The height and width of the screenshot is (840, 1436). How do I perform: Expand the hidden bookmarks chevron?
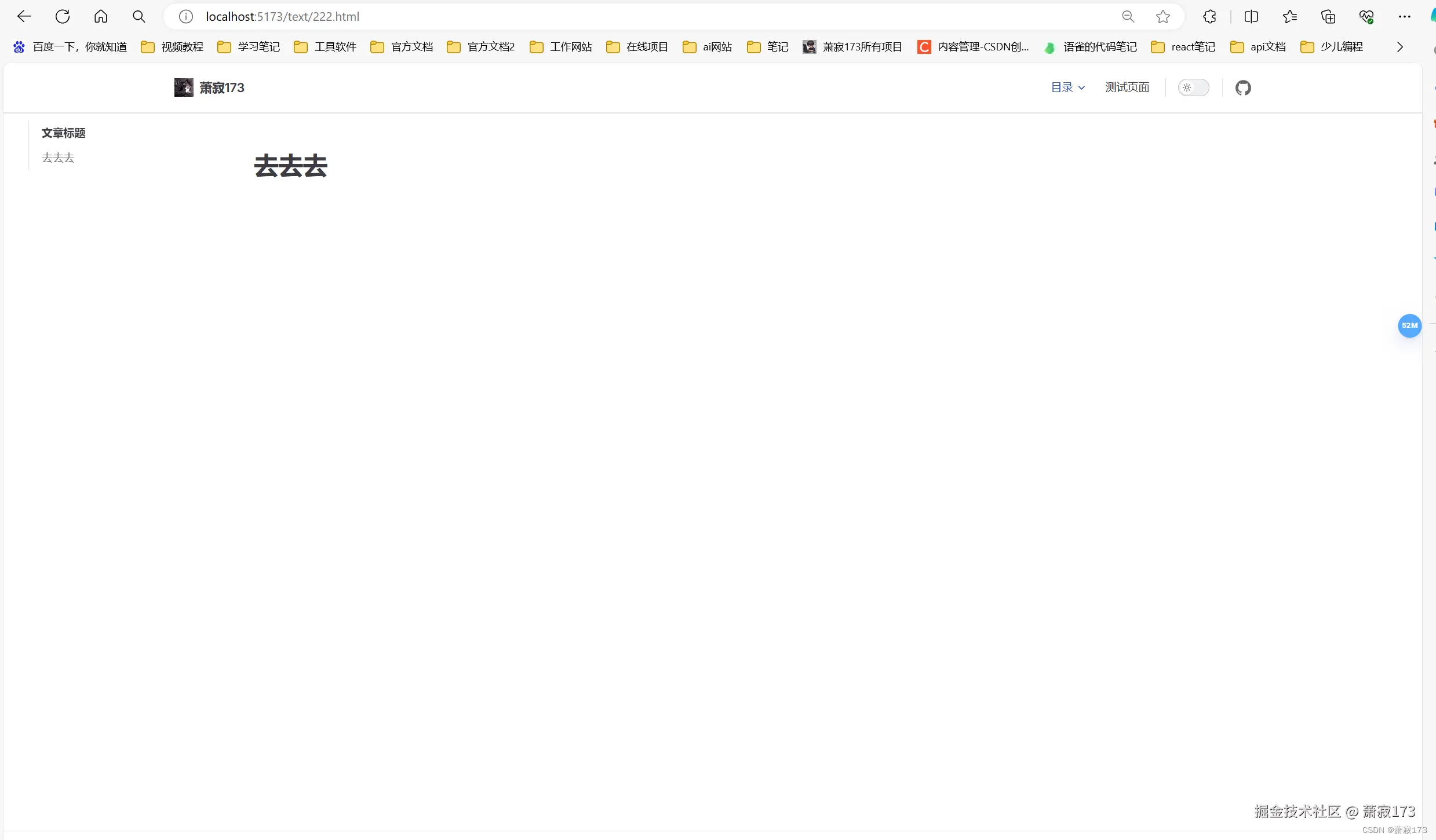1399,46
